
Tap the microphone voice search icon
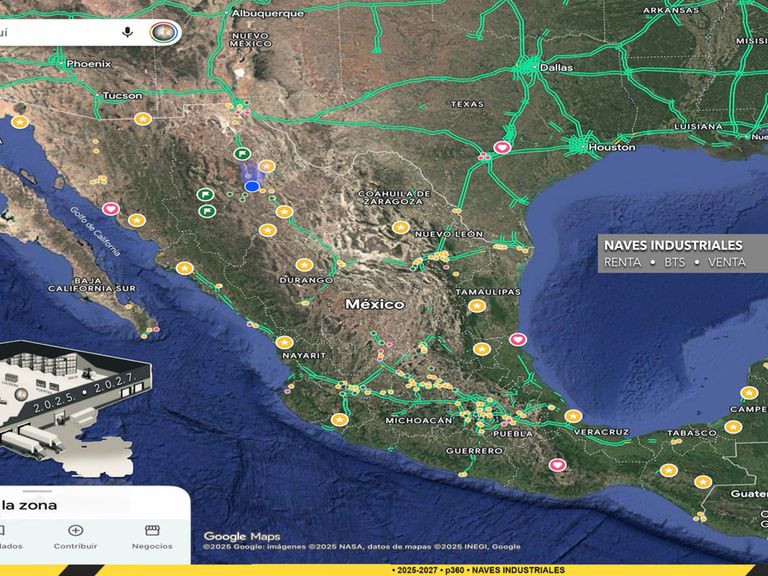point(127,32)
